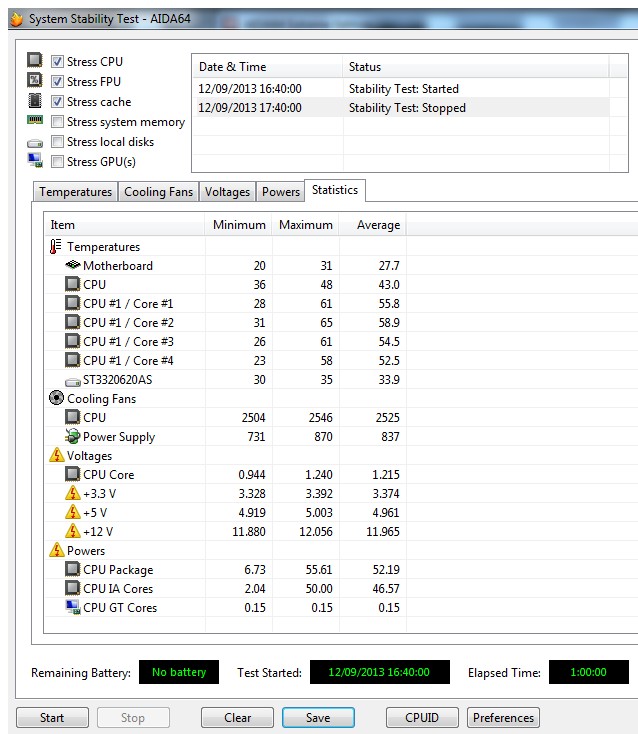Click the Elapsed Time 1:00:00 display

coord(588,672)
